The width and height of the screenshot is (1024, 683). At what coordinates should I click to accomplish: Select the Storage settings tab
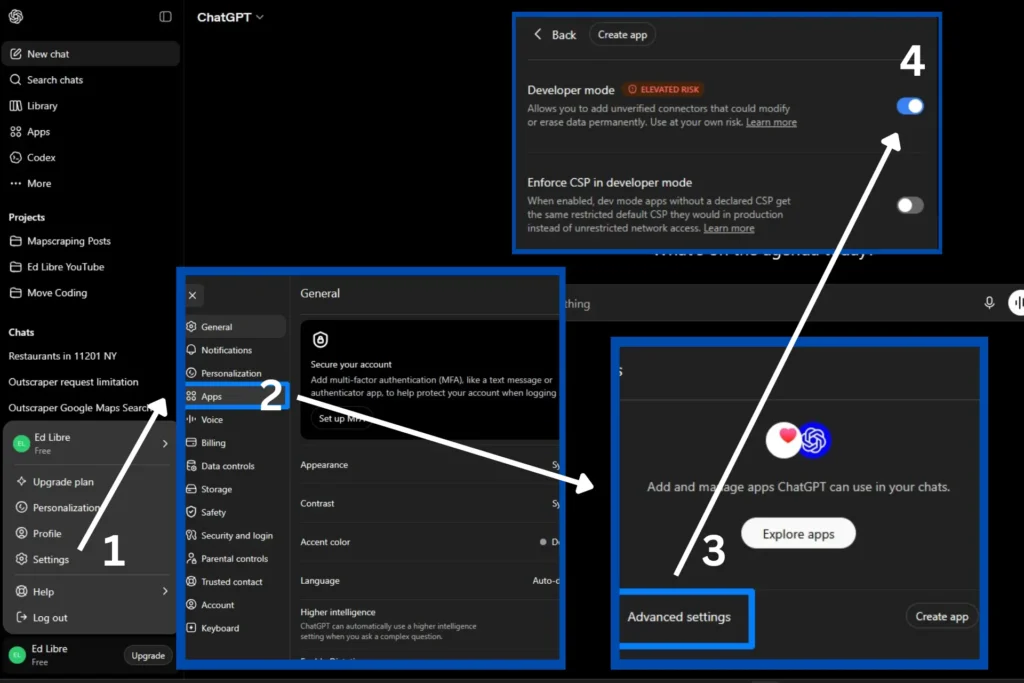pos(234,489)
